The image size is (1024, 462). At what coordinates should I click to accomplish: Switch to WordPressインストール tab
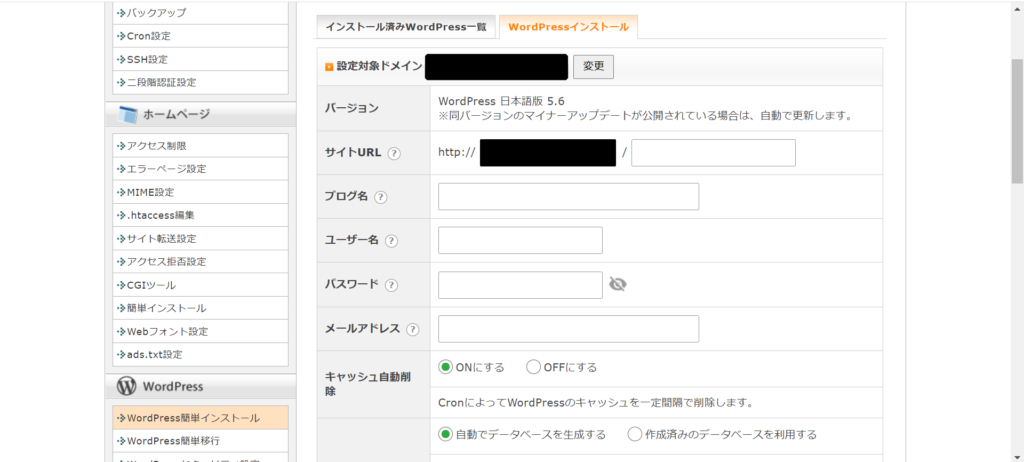(568, 27)
